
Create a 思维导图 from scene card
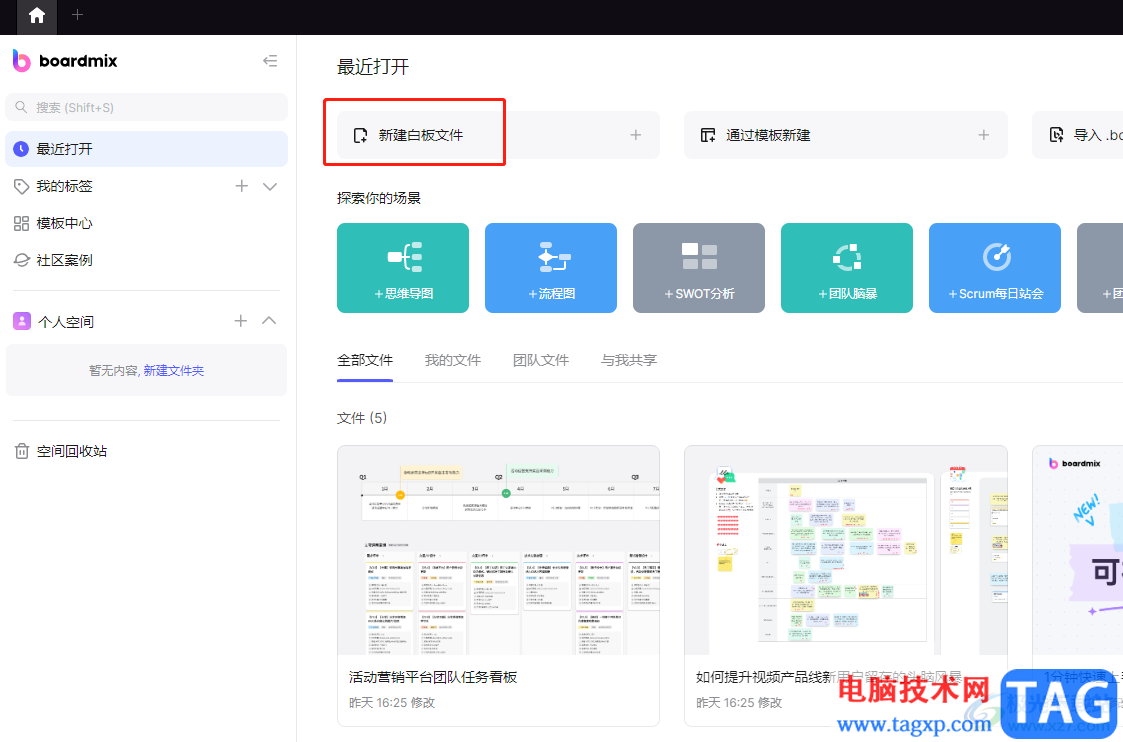(403, 268)
